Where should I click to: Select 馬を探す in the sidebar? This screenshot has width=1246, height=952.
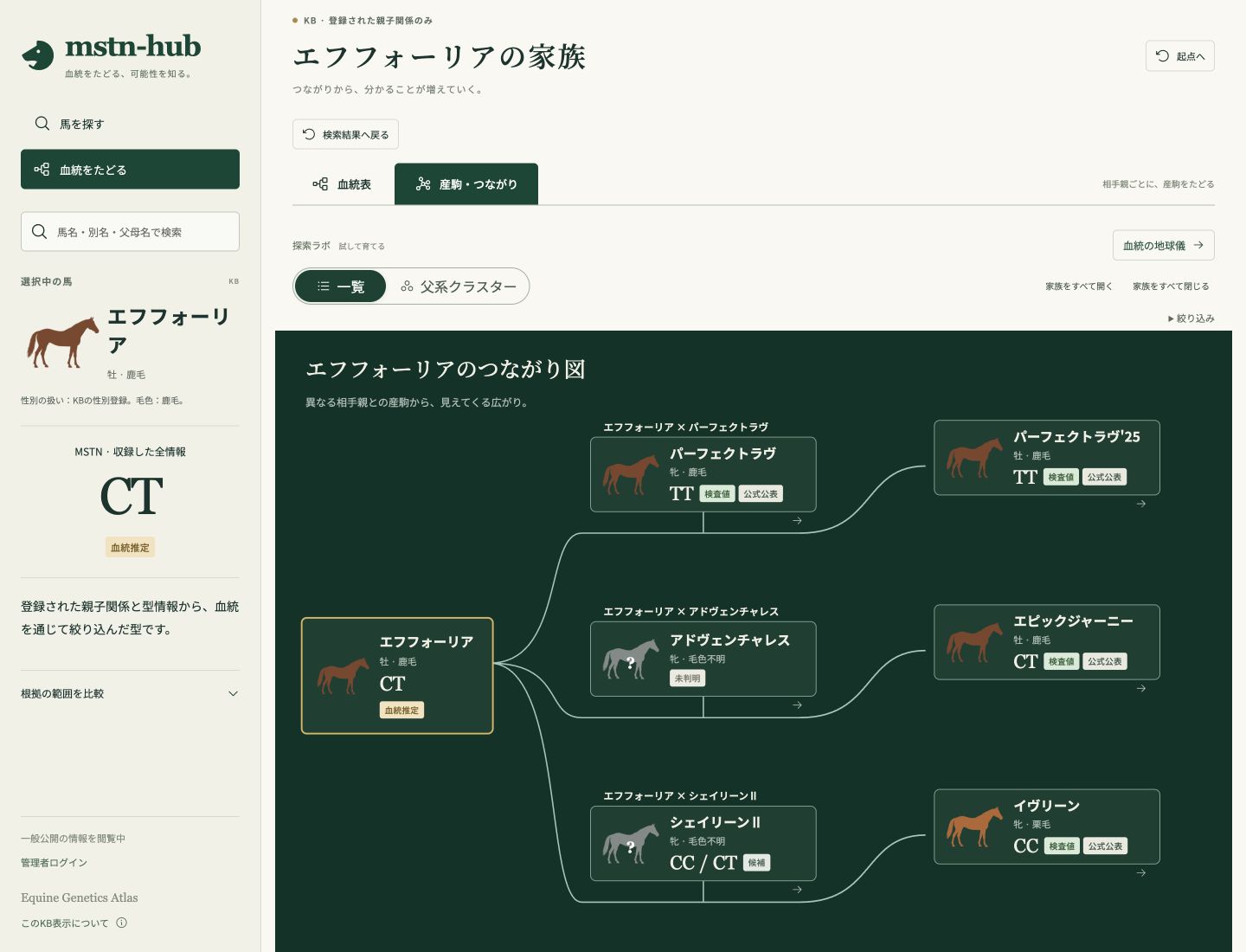point(130,124)
